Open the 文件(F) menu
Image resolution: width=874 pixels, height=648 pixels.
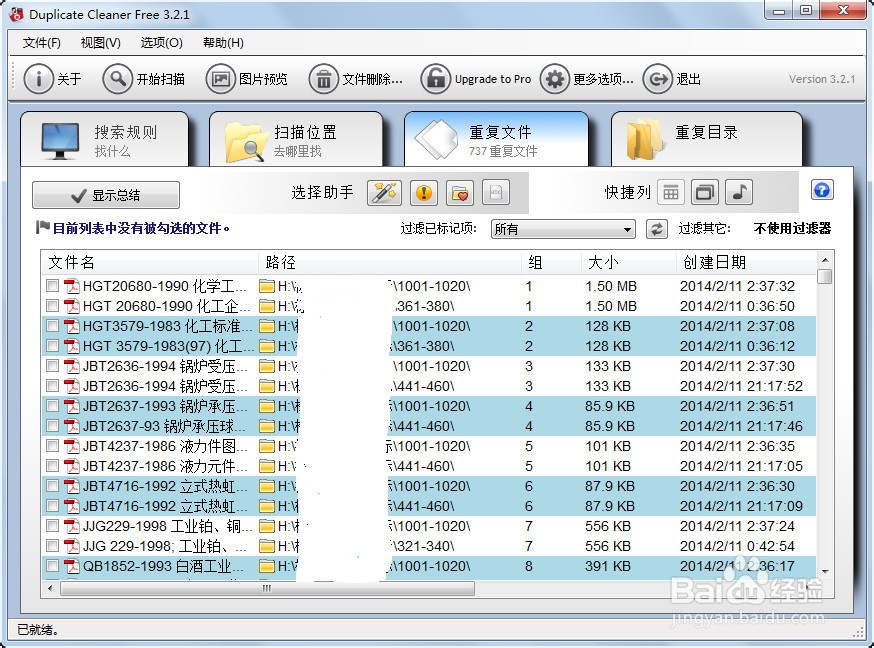point(41,43)
